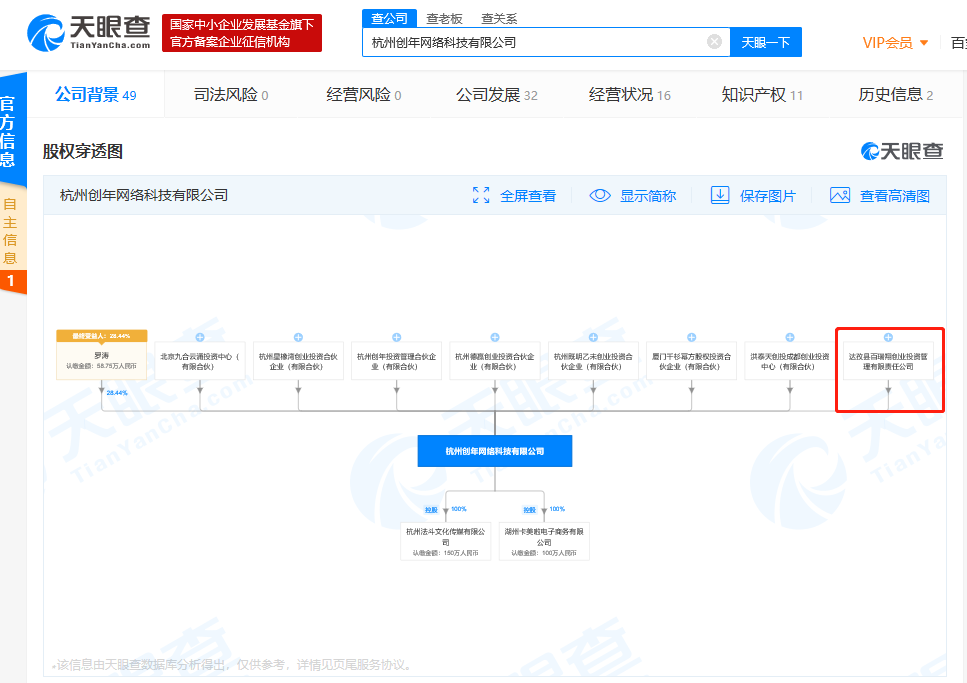The height and width of the screenshot is (683, 967).
Task: Save the chart via the 保存图片 download icon
Action: coord(720,195)
